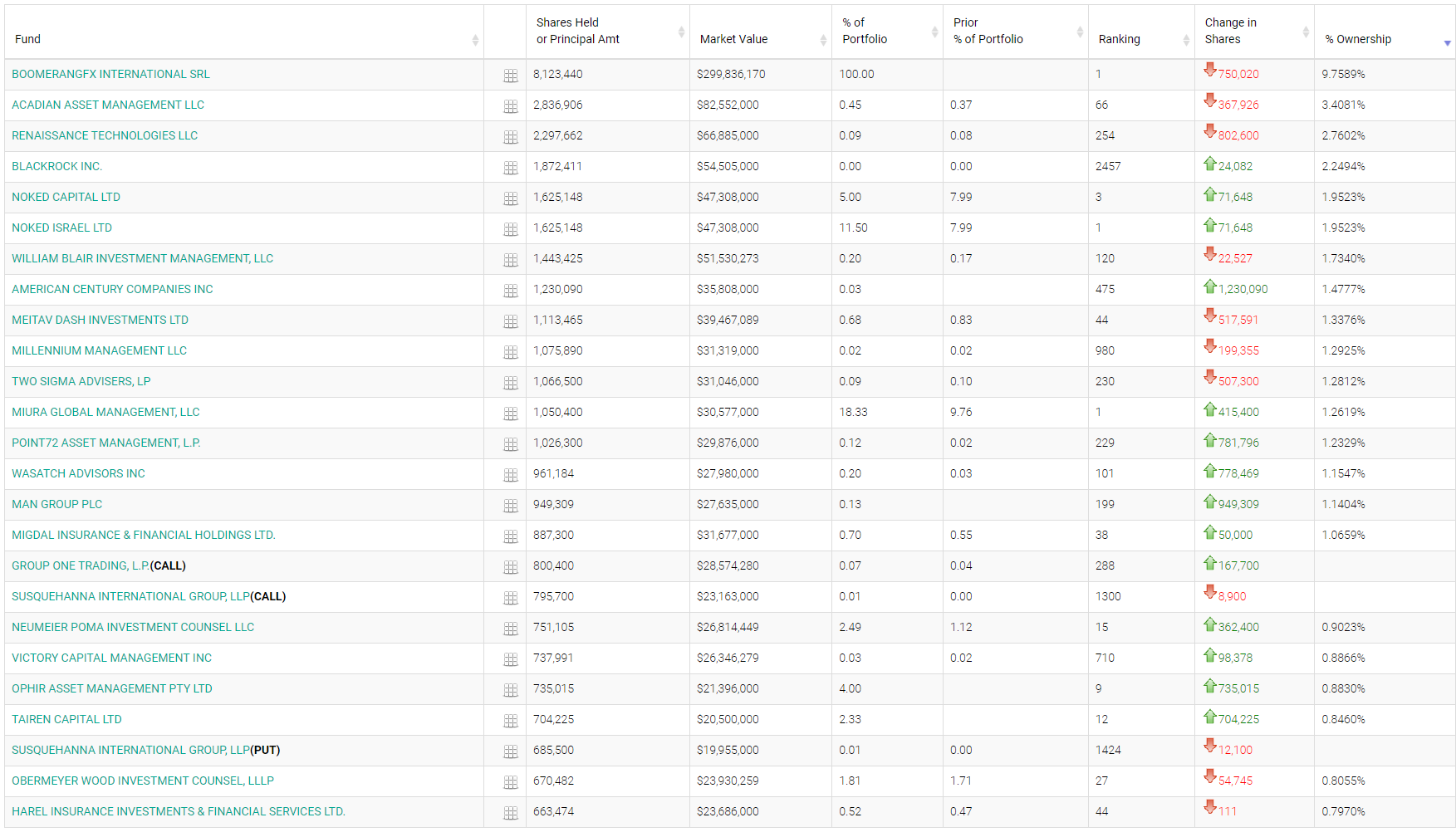
Task: Click grid icon in TAIREN CAPITAL LTD row
Action: point(511,721)
